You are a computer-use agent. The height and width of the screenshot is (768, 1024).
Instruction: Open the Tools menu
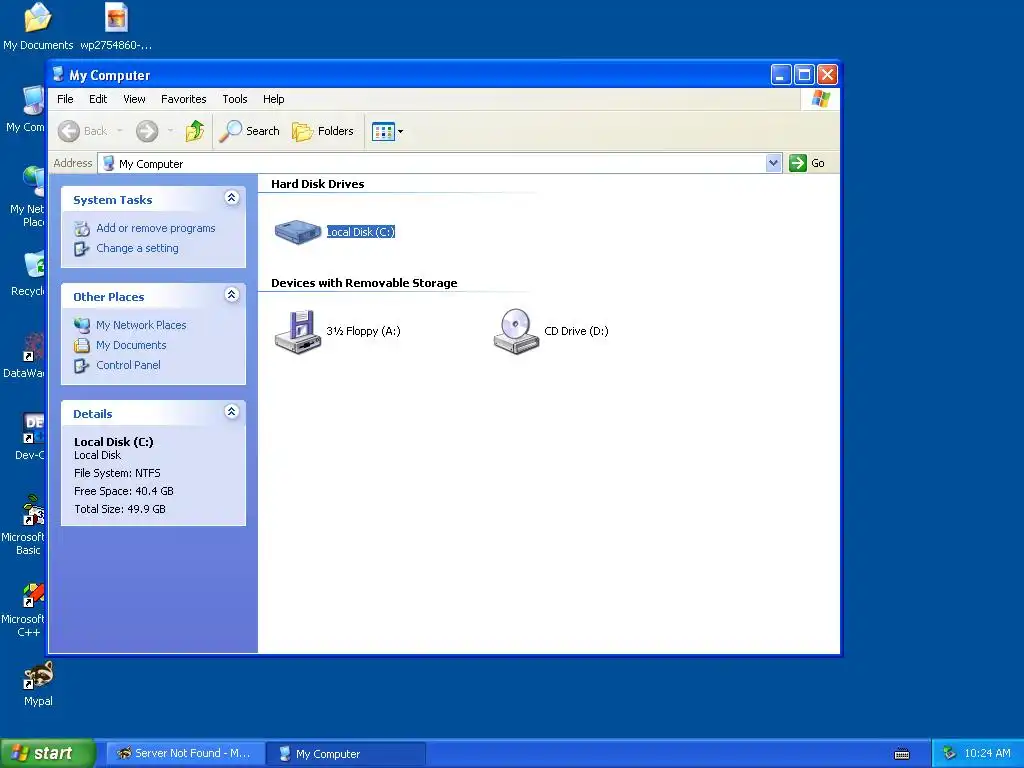234,99
